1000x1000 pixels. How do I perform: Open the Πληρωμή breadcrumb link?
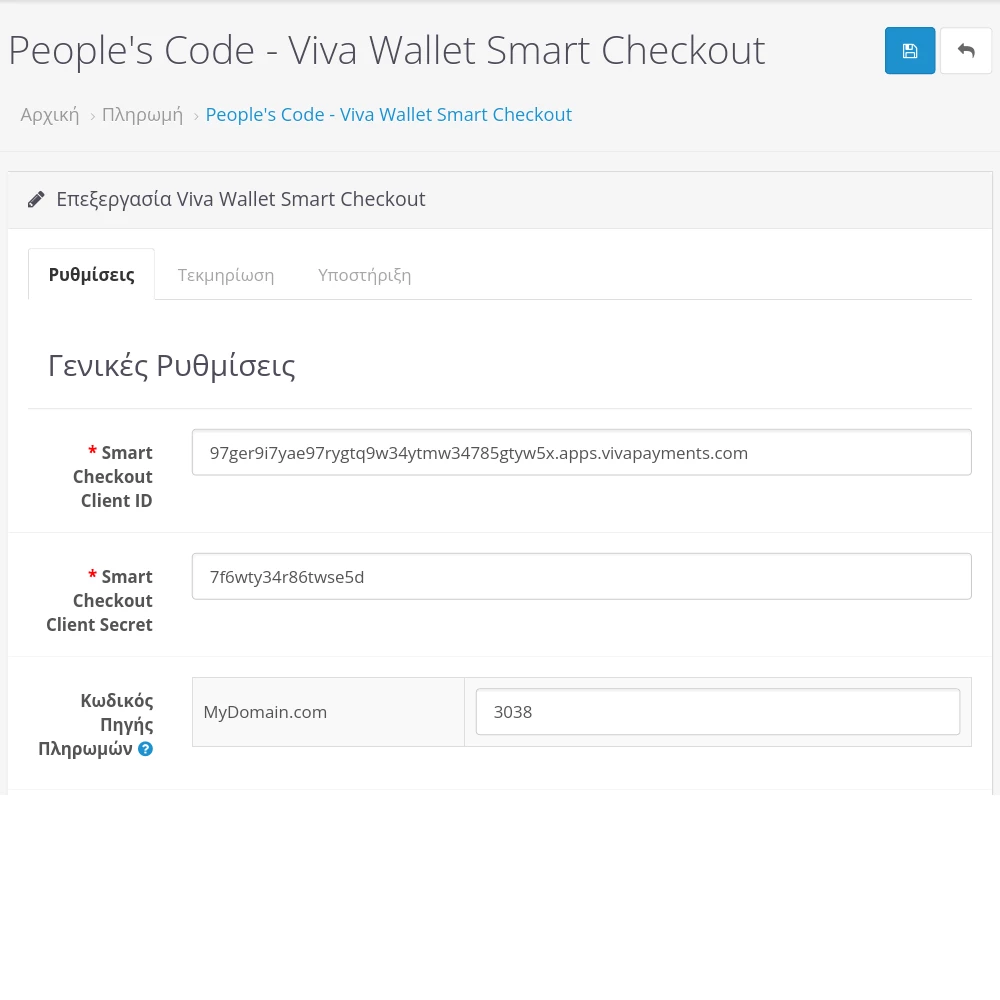142,115
